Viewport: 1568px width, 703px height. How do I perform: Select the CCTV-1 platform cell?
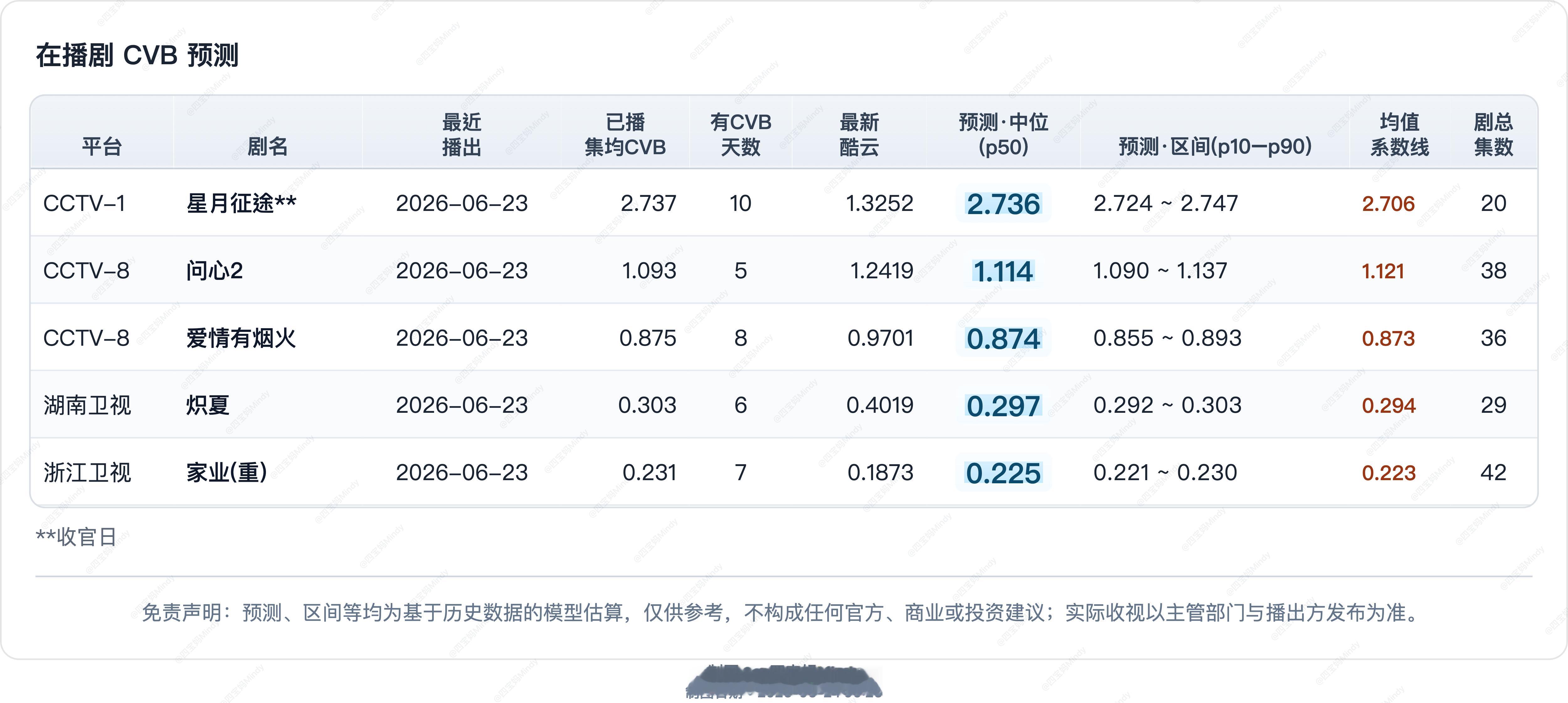(84, 203)
